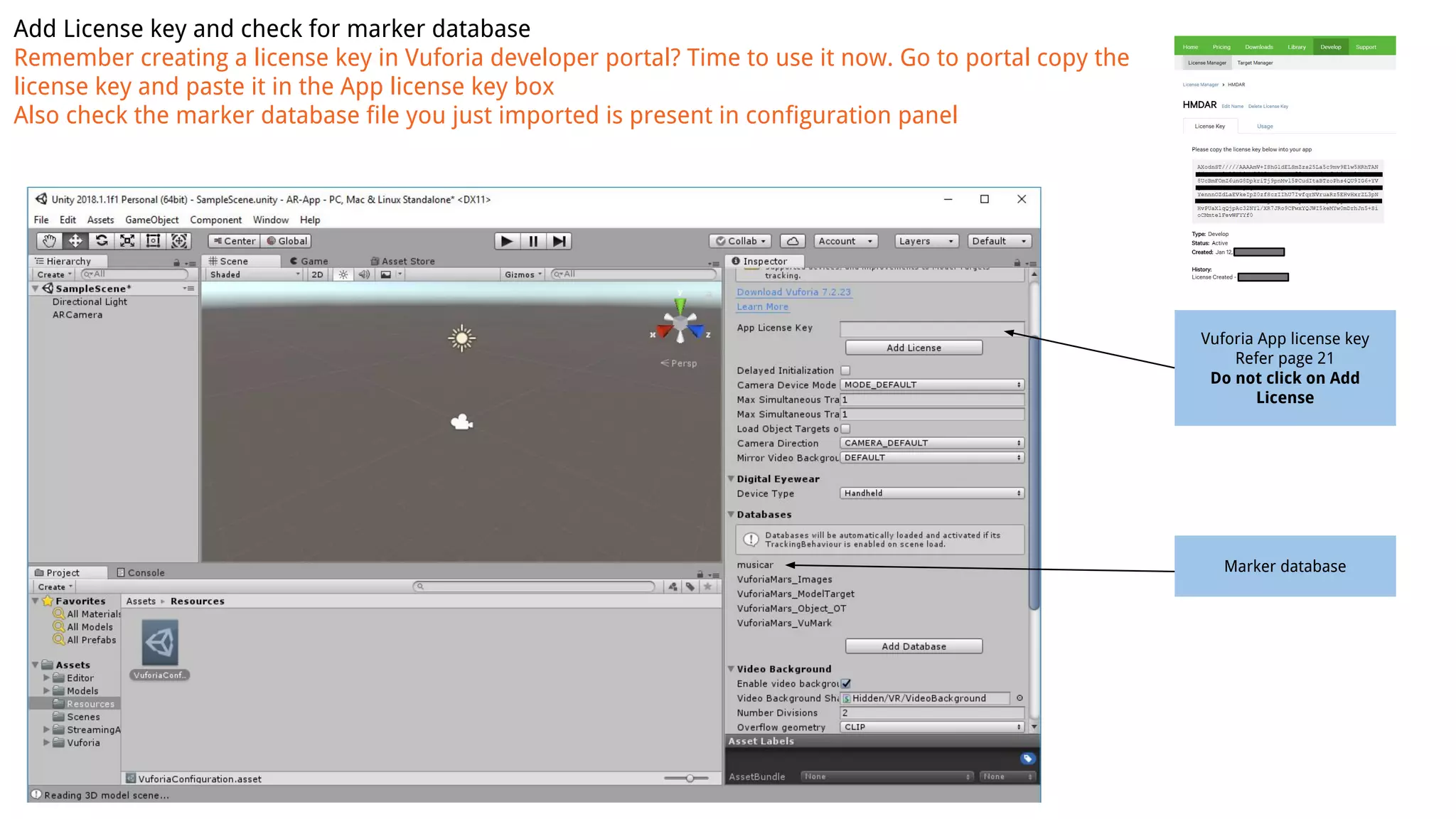Collapse the Databases section

731,515
